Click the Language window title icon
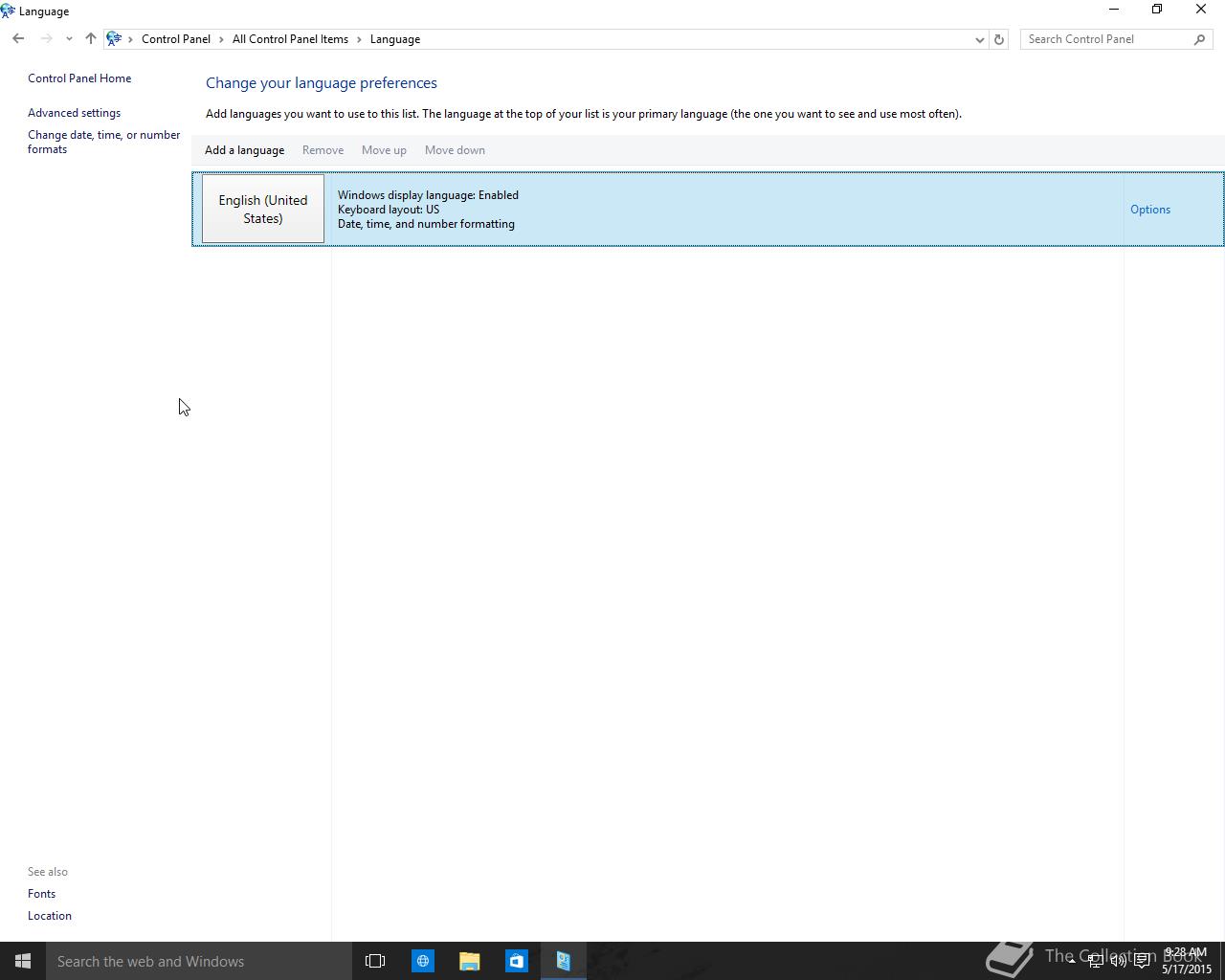Image resolution: width=1225 pixels, height=980 pixels. pyautogui.click(x=8, y=11)
